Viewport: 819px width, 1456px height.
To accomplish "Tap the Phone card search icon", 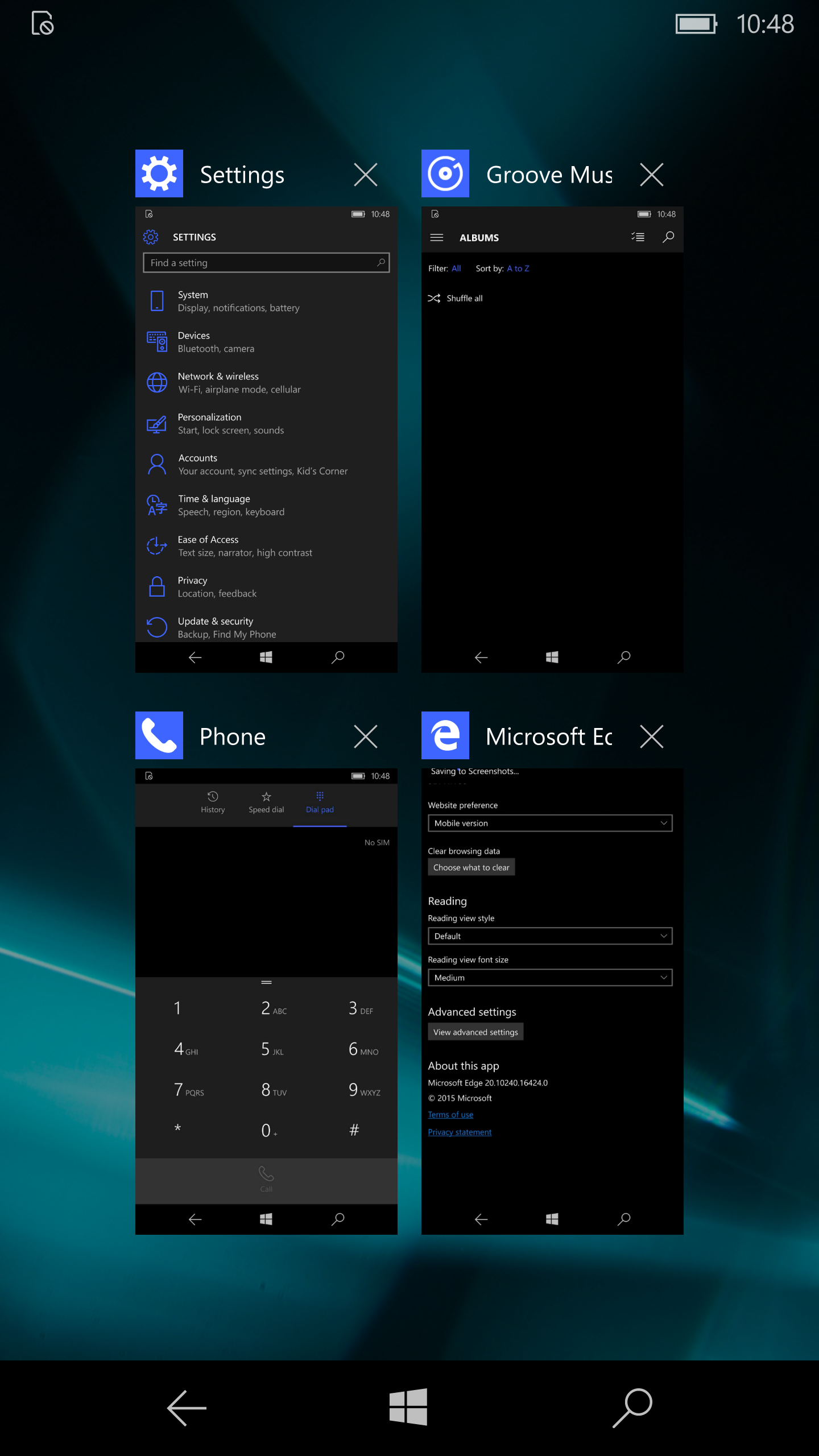I will coord(338,1219).
